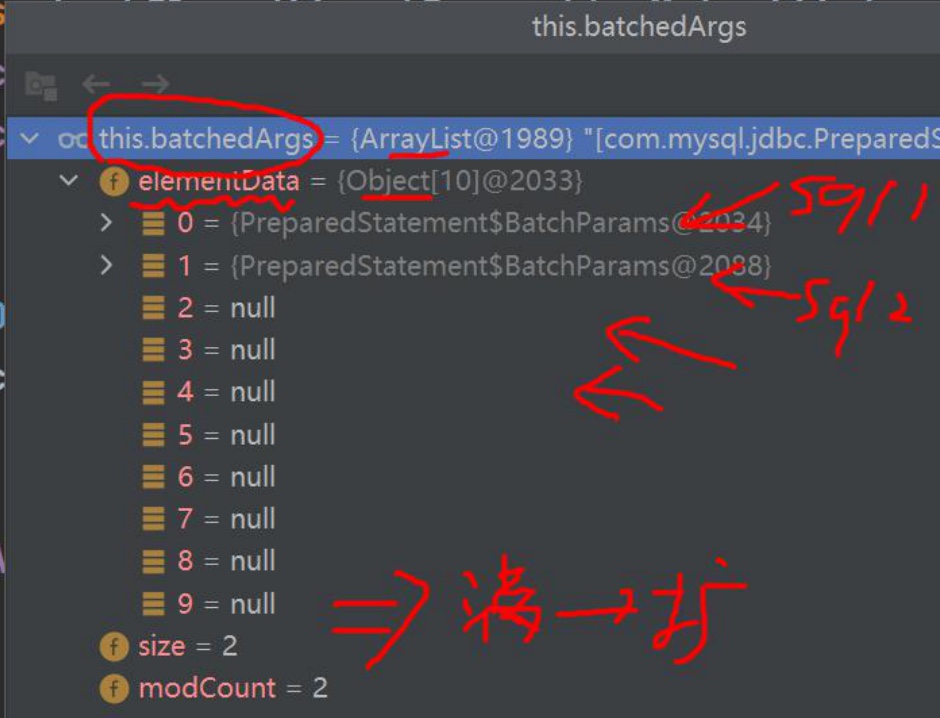Click the array element icon for index 5
The height and width of the screenshot is (718, 940).
point(153,435)
